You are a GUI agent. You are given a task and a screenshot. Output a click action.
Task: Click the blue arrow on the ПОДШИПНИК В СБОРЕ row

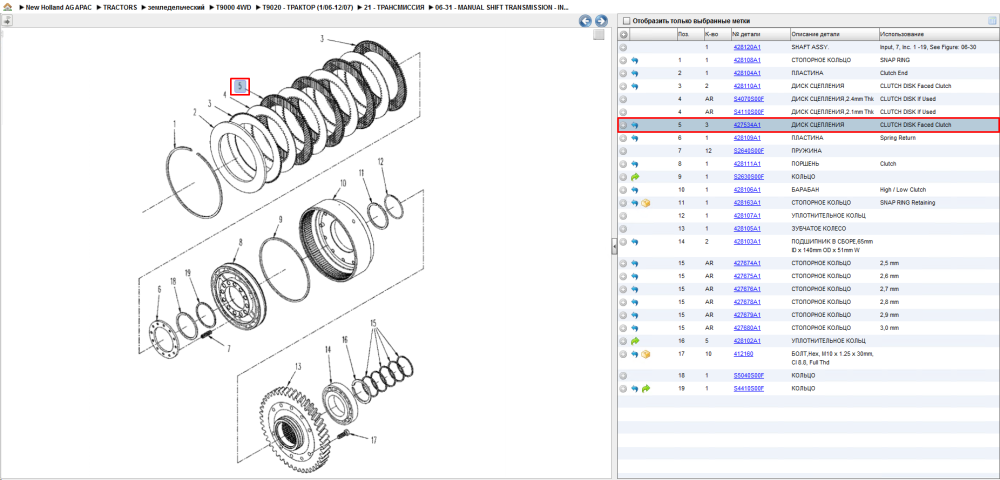pyautogui.click(x=635, y=242)
